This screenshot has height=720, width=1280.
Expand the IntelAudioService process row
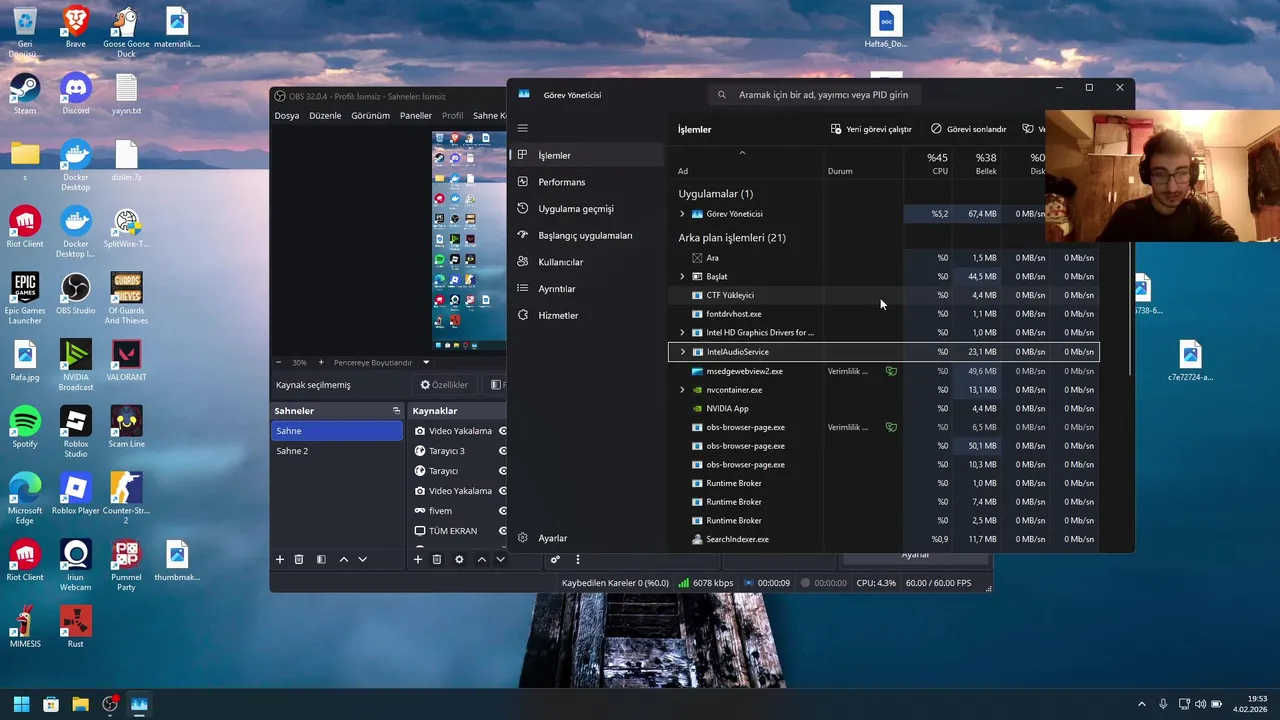(682, 352)
